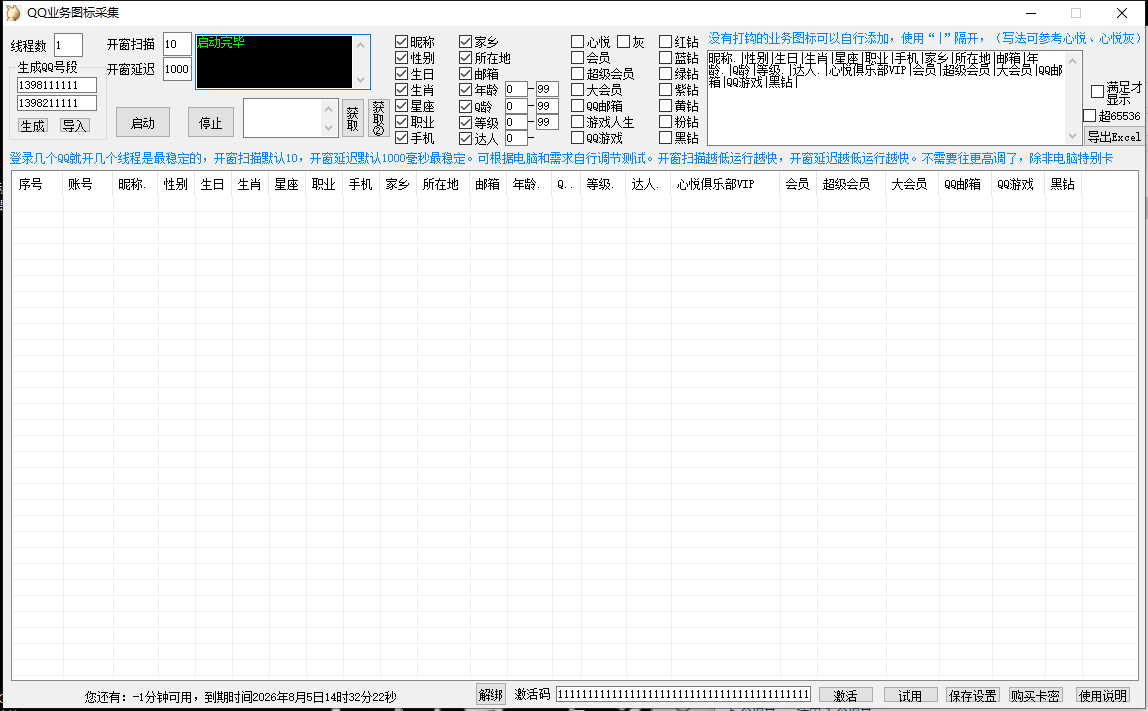The image size is (1148, 711).
Task: Click the QQ app icon in title bar
Action: coord(12,12)
